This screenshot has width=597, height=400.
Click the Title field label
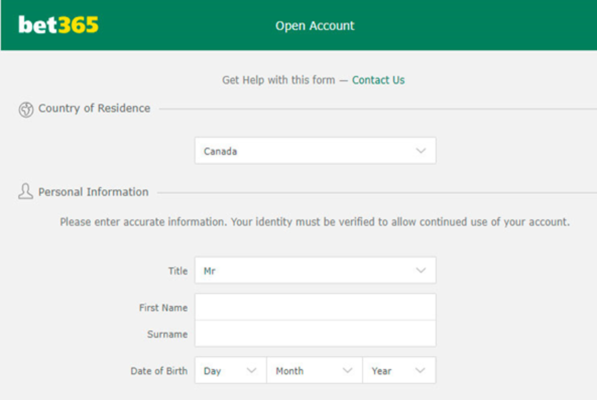[x=178, y=271]
